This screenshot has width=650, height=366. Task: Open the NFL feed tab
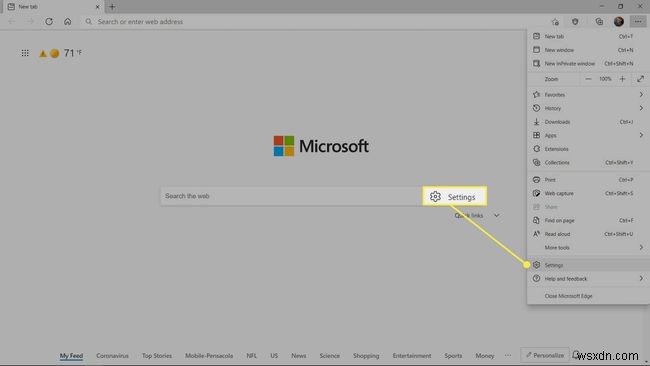point(252,356)
